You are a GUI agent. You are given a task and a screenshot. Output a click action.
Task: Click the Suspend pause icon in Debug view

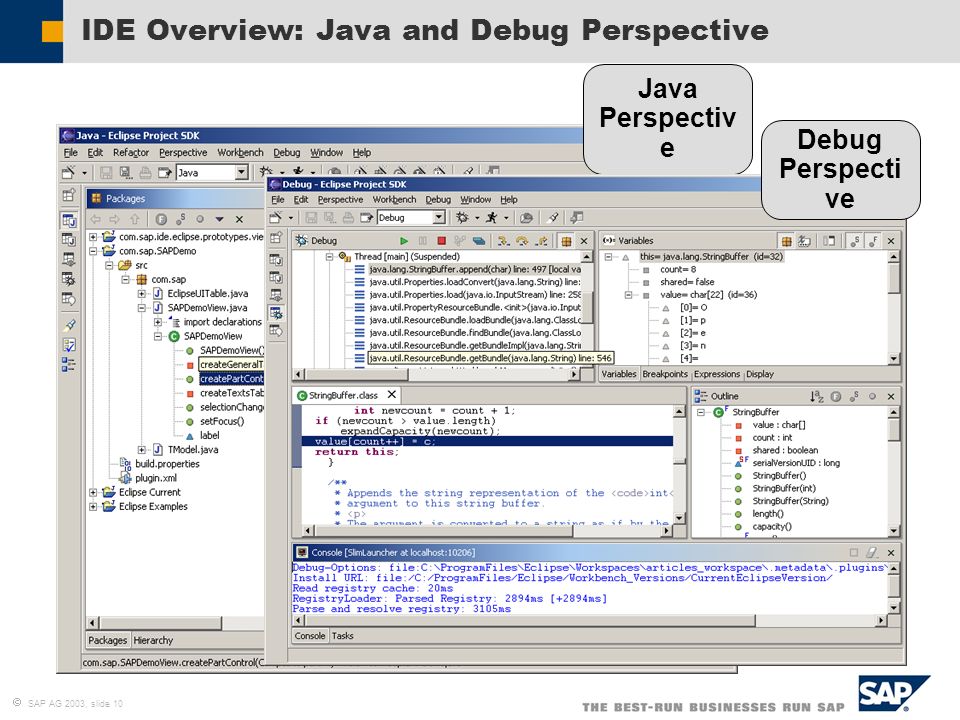coord(422,241)
